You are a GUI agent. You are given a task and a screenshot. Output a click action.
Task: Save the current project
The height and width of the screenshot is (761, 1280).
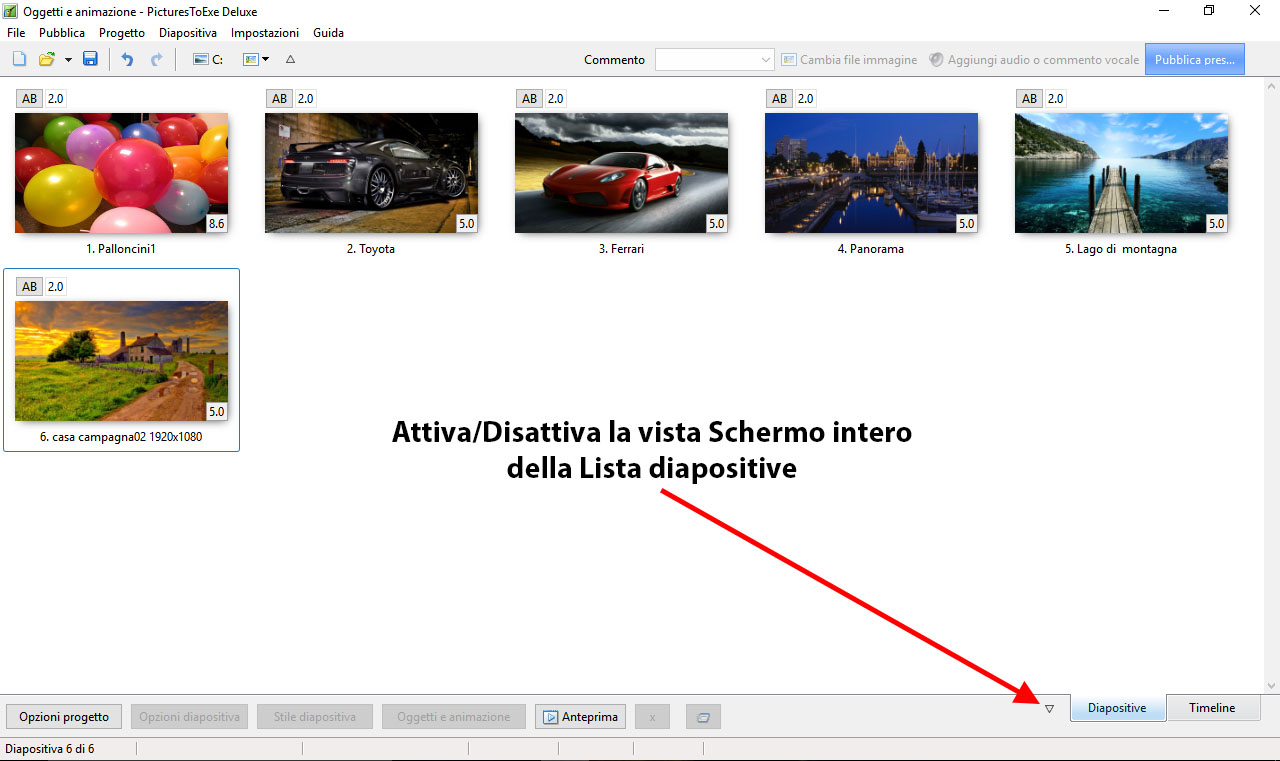90,59
